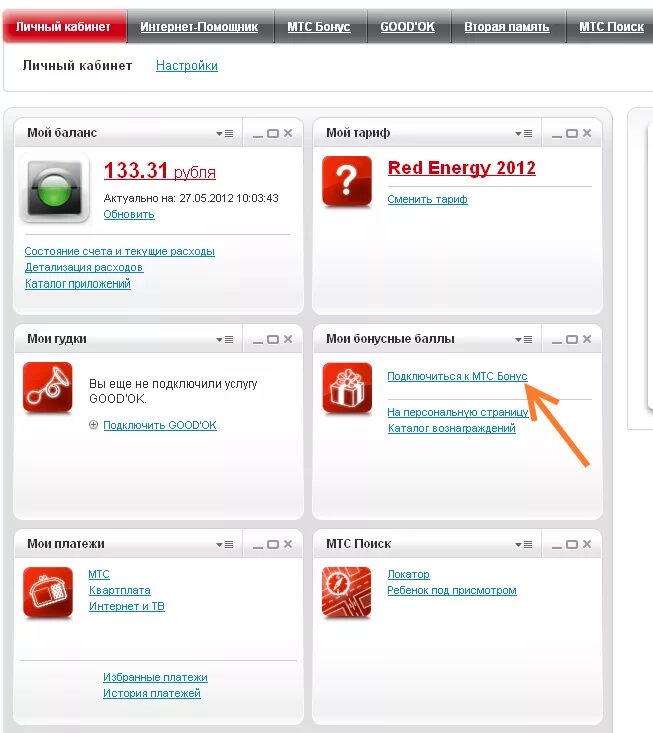Screen dimensions: 653x733
Task: Maximize the МТС Поиск widget
Action: coord(572,545)
